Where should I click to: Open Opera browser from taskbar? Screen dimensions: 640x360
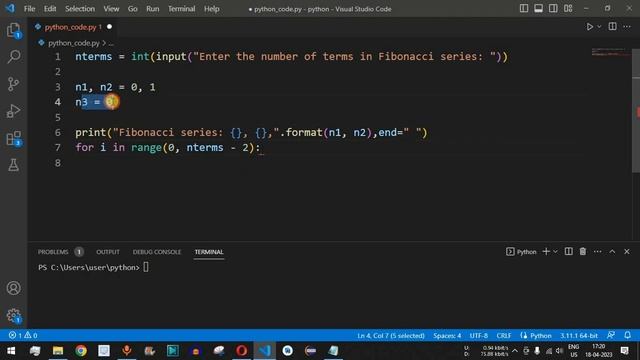coord(241,351)
